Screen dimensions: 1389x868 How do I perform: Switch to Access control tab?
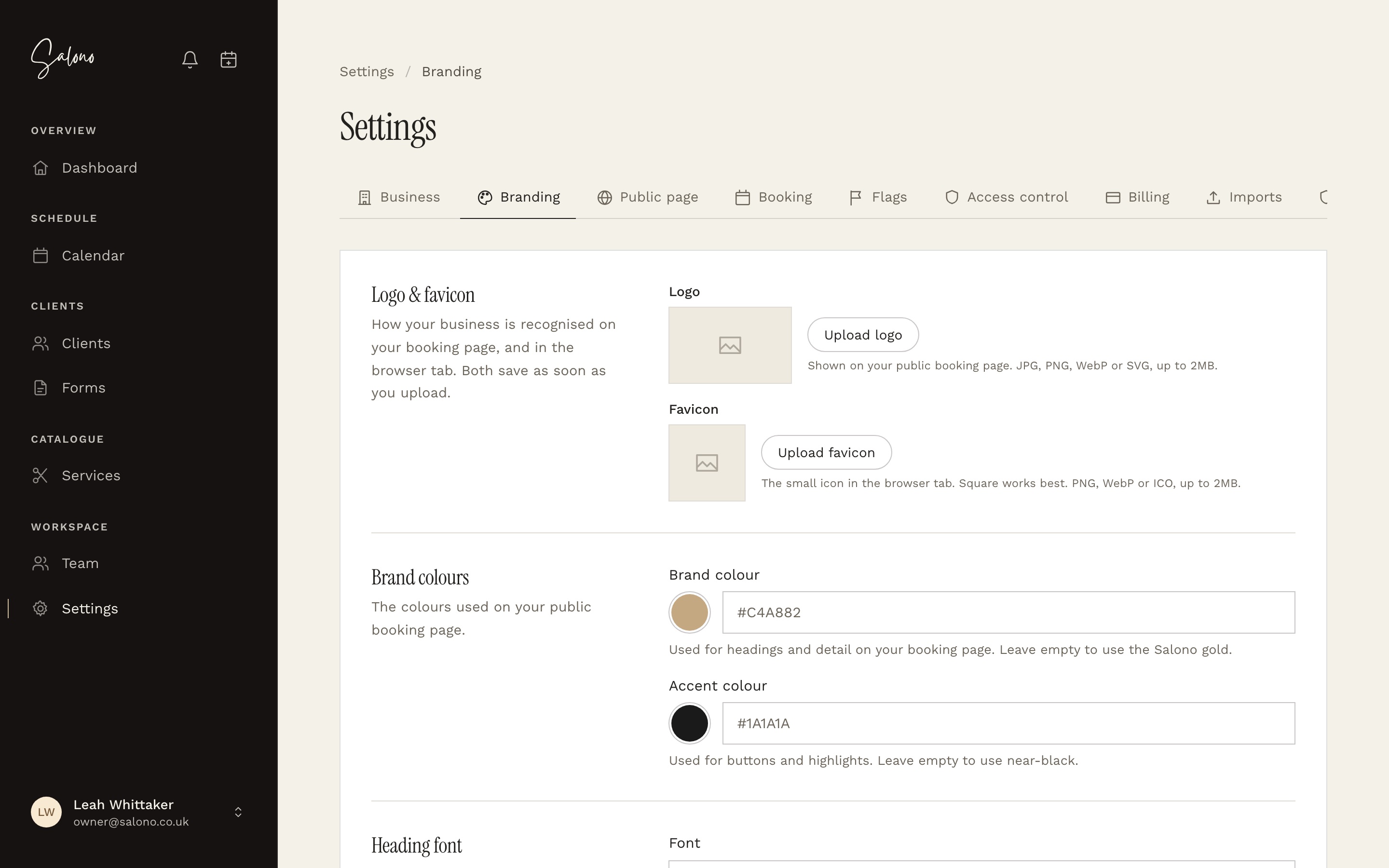pos(1006,198)
